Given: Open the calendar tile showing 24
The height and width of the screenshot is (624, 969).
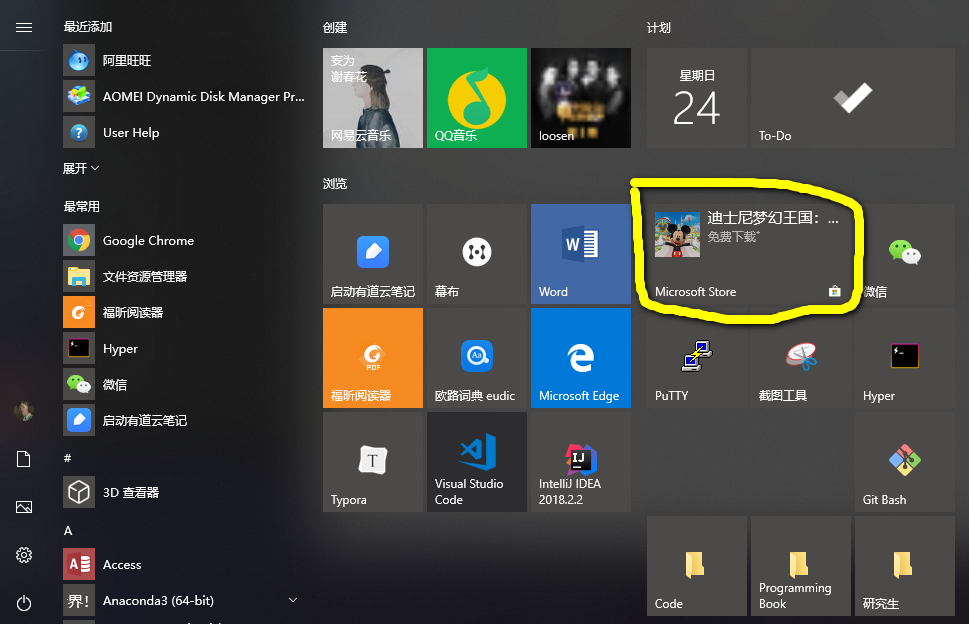Looking at the screenshot, I should (696, 98).
